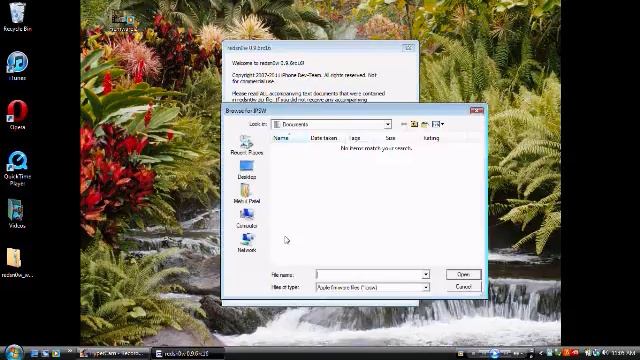Show hidden system tray icons arrow
Image resolution: width=640 pixels, height=360 pixels.
coord(541,353)
